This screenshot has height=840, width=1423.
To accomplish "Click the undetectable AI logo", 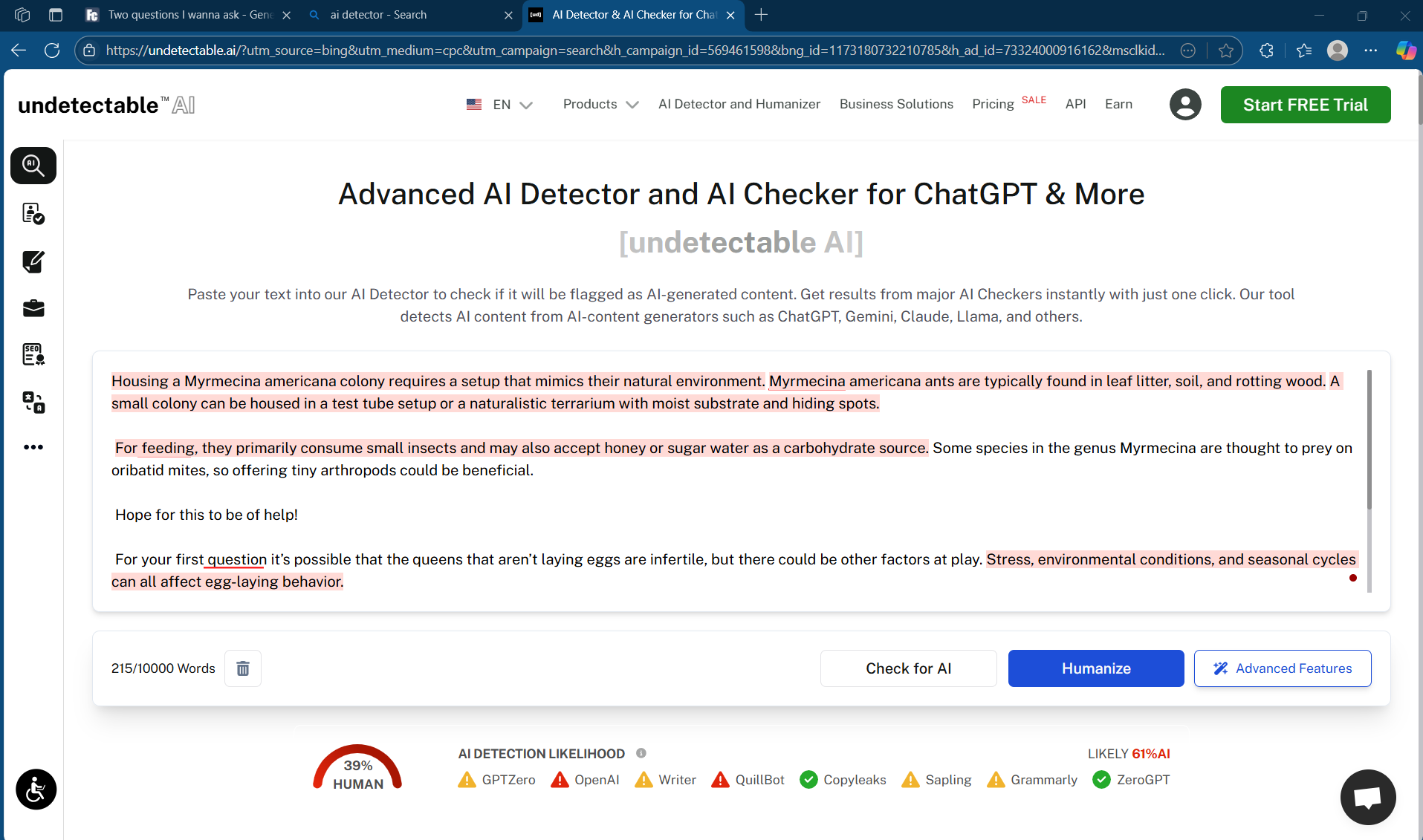I will 106,105.
